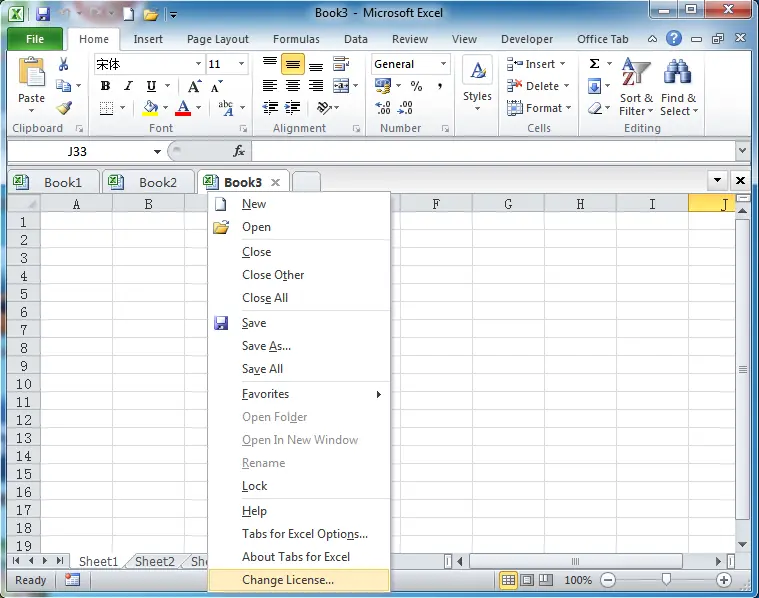Screen dimensions: 759x598
Task: Switch to Book1 workbook tab
Action: 54,182
